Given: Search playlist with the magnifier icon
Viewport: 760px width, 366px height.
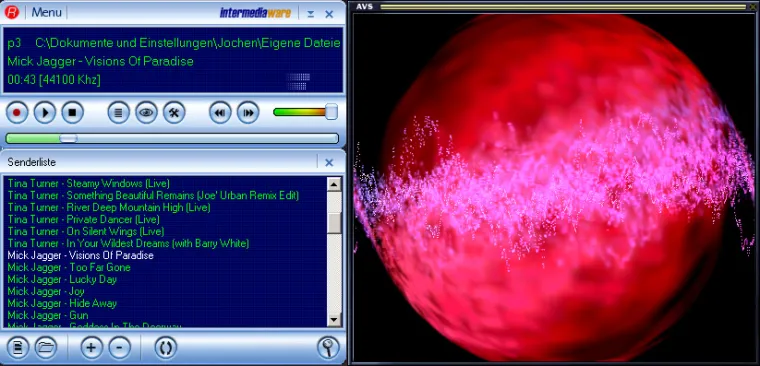Looking at the screenshot, I should [328, 347].
